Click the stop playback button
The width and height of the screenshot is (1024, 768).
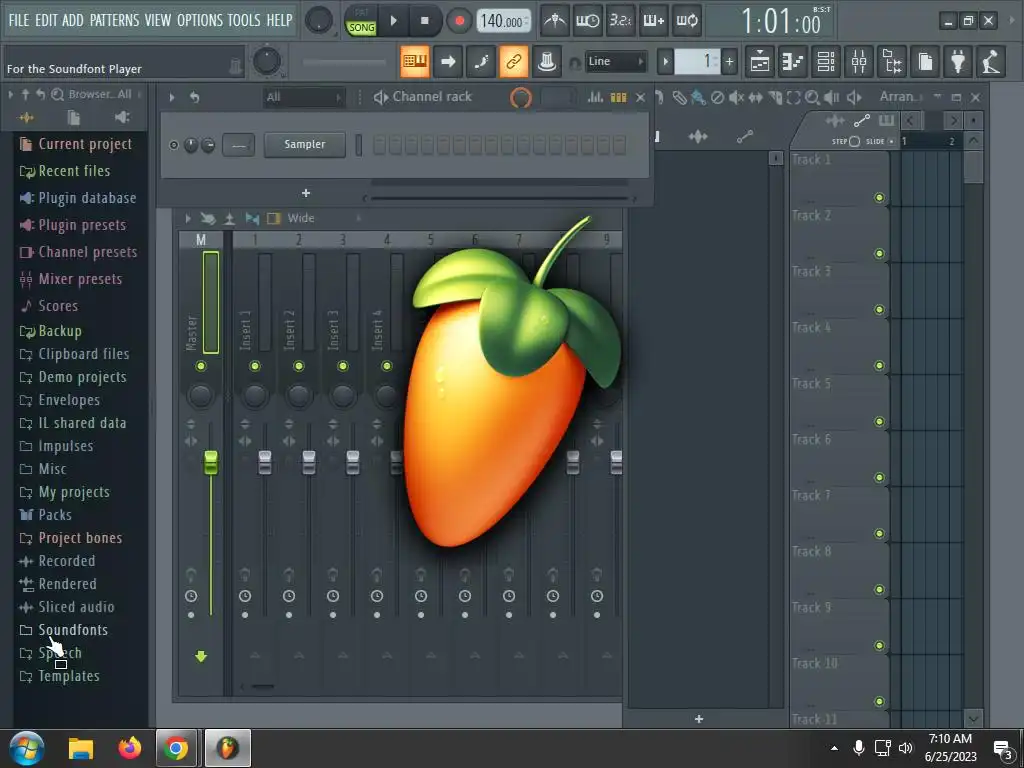tap(424, 21)
